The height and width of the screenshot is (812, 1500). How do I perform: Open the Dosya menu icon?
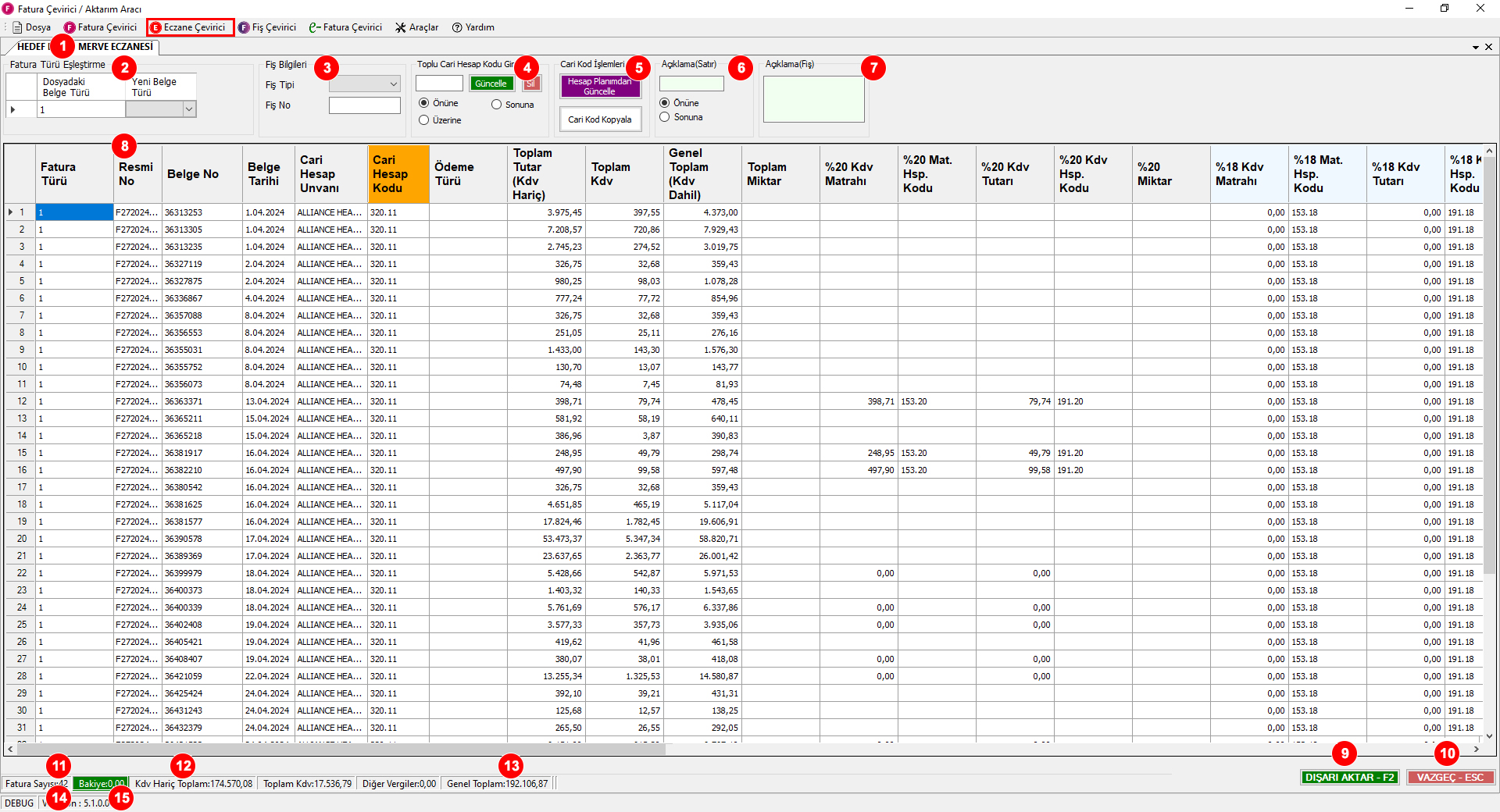(17, 27)
